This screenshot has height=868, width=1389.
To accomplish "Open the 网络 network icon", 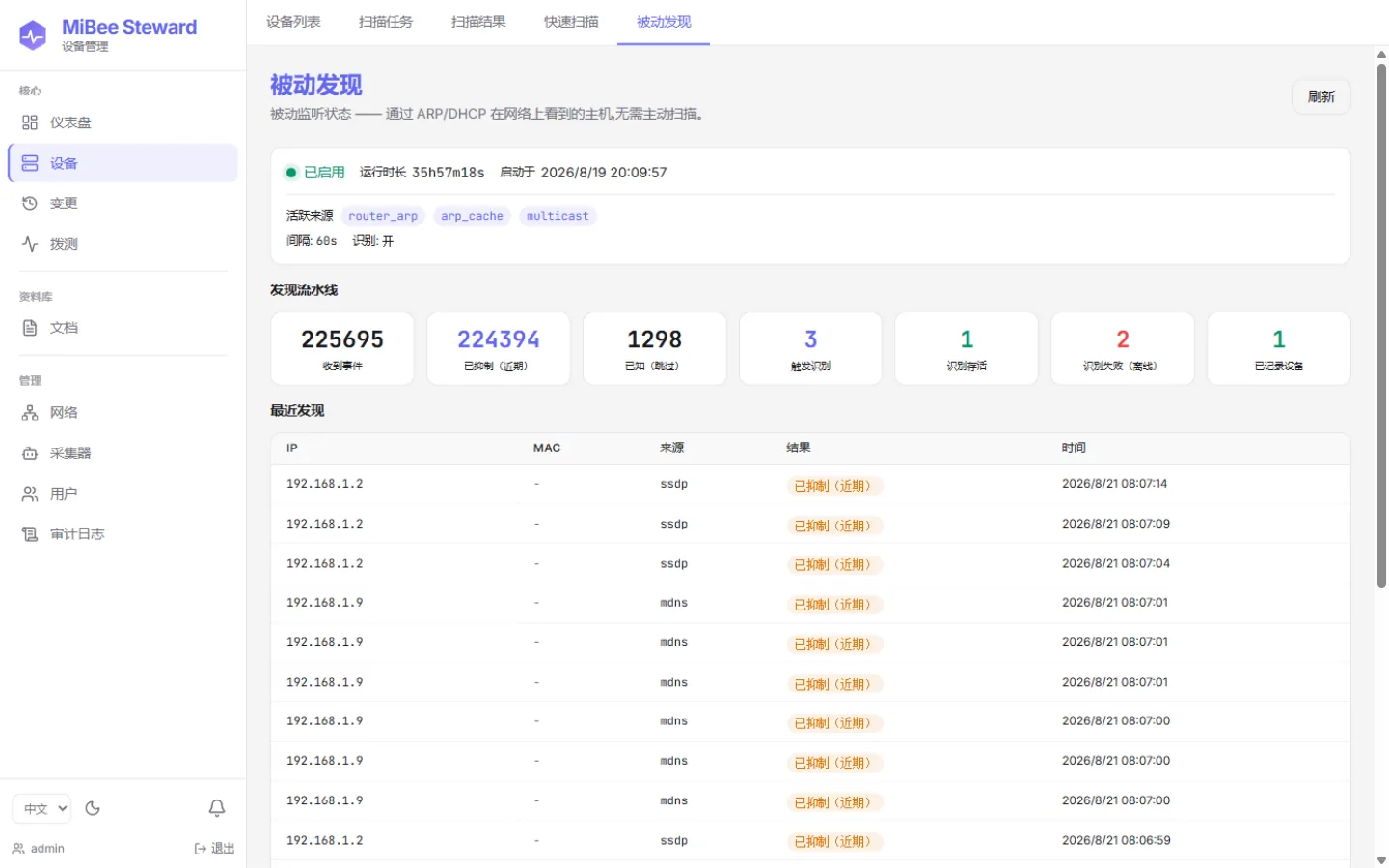I will [x=30, y=413].
